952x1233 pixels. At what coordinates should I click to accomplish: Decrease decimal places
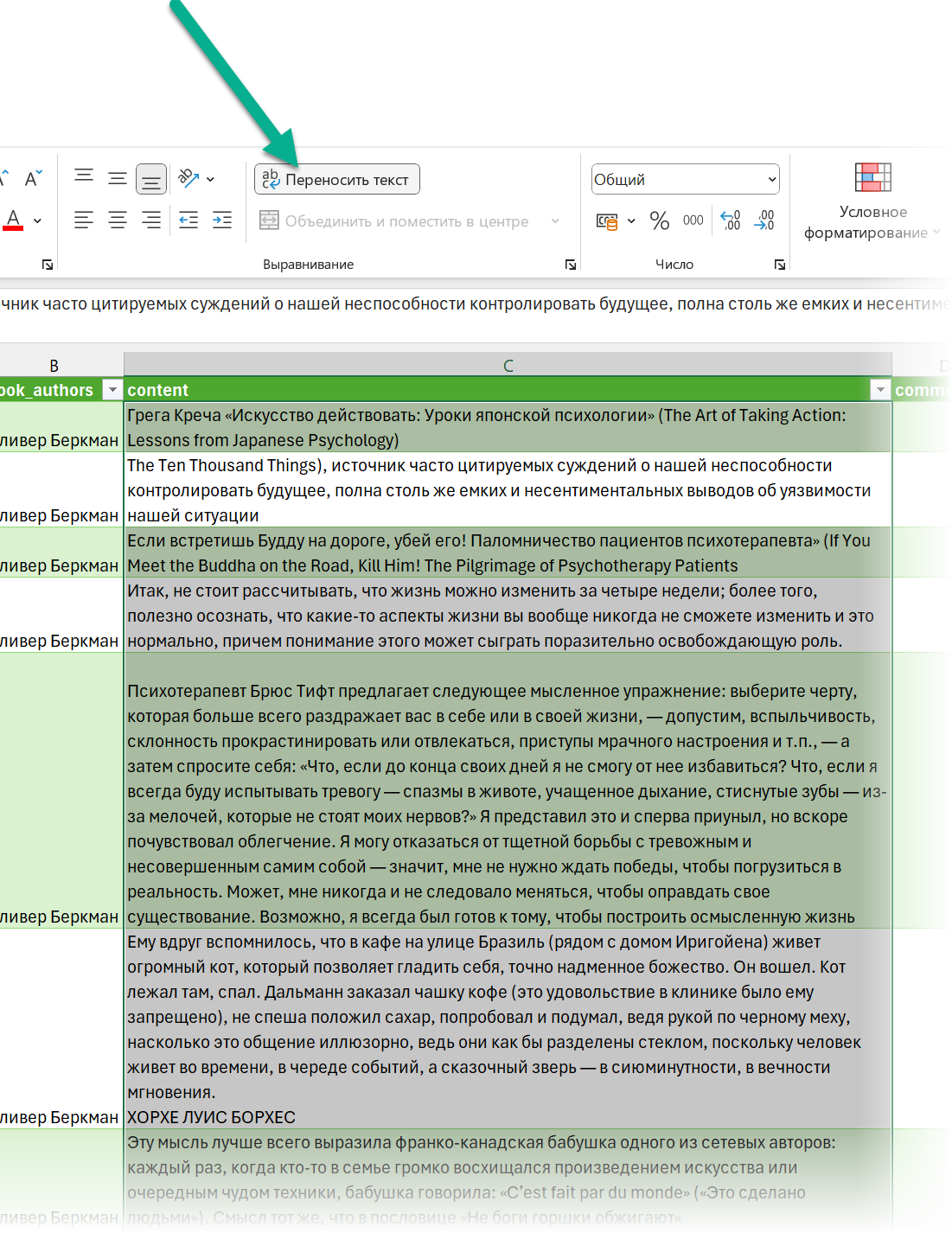764,220
